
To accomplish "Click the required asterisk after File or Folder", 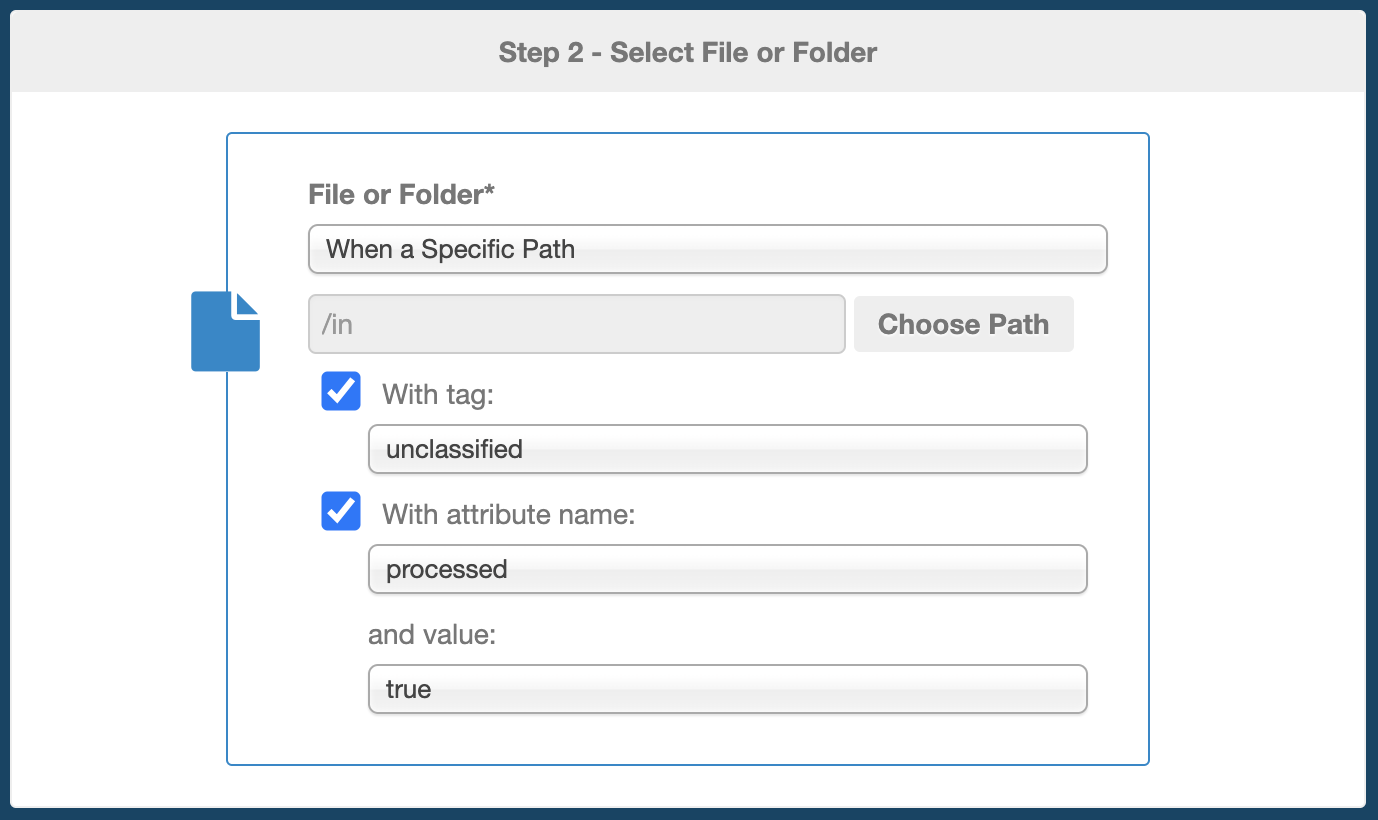I will 490,191.
